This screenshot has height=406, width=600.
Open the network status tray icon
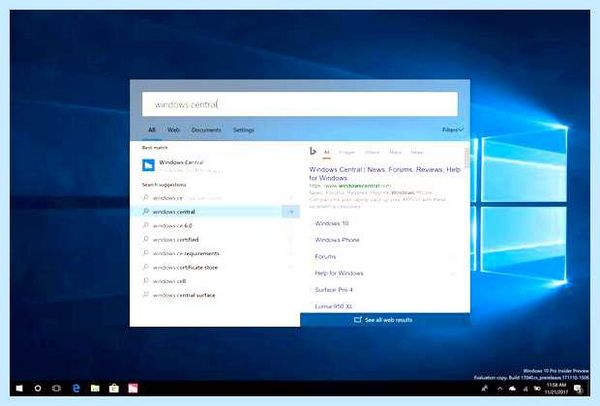(x=526, y=388)
